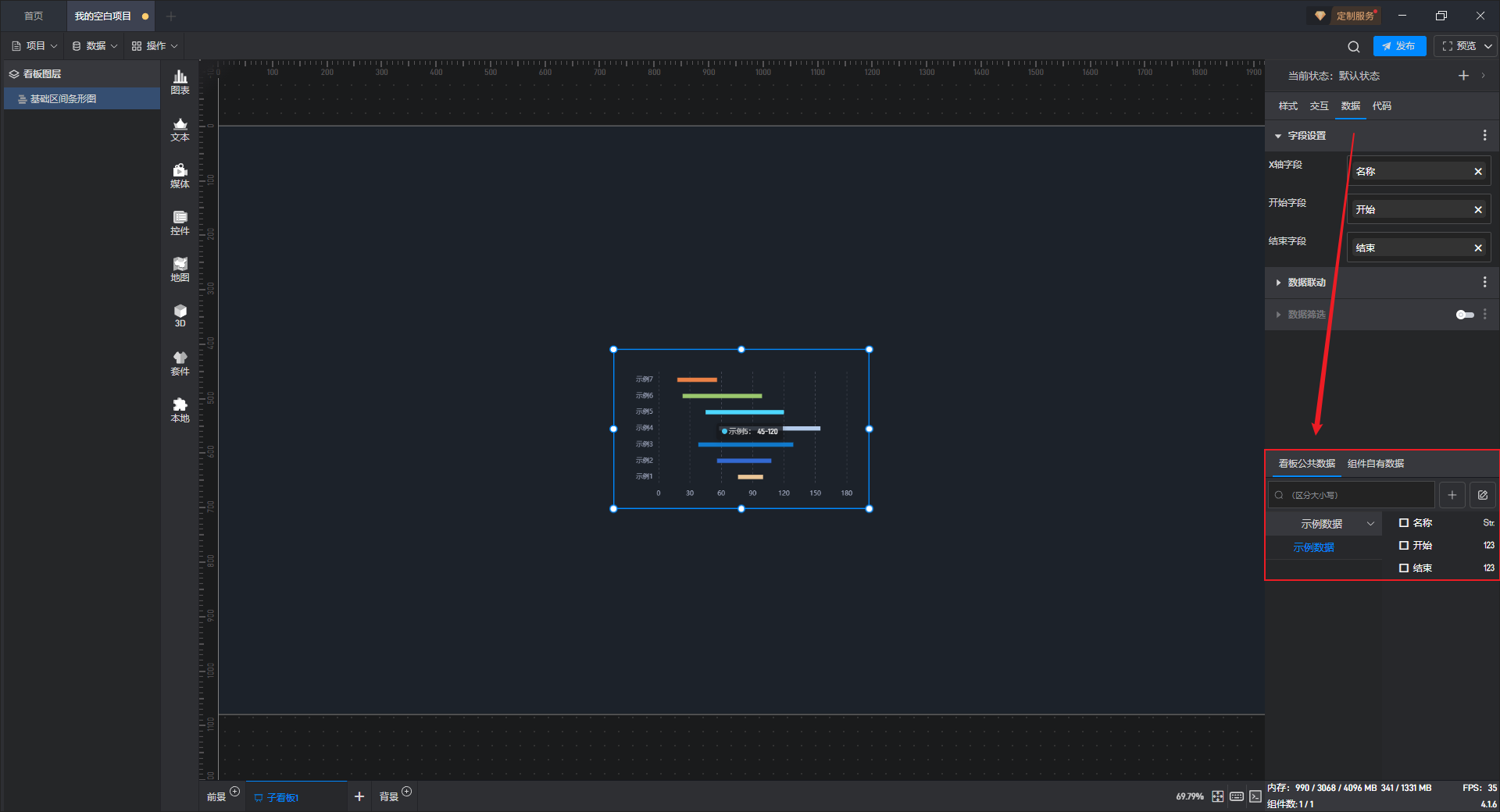Open the 3D components icon
1500x812 pixels.
click(180, 315)
